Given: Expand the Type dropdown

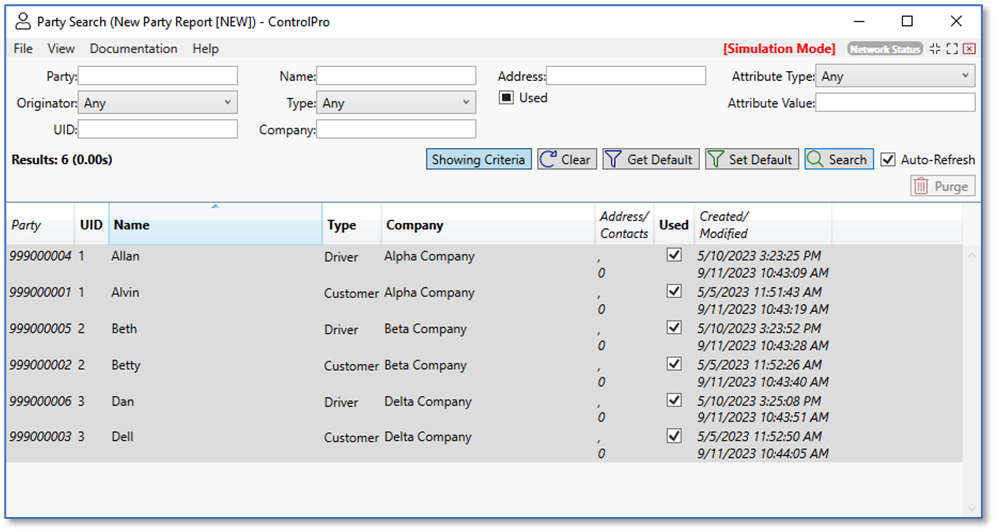Looking at the screenshot, I should (396, 103).
